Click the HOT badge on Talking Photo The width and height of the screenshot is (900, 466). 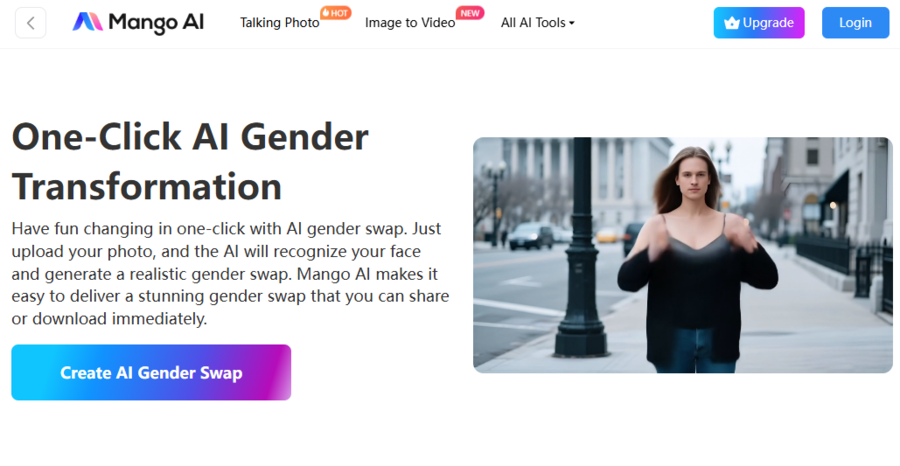336,13
